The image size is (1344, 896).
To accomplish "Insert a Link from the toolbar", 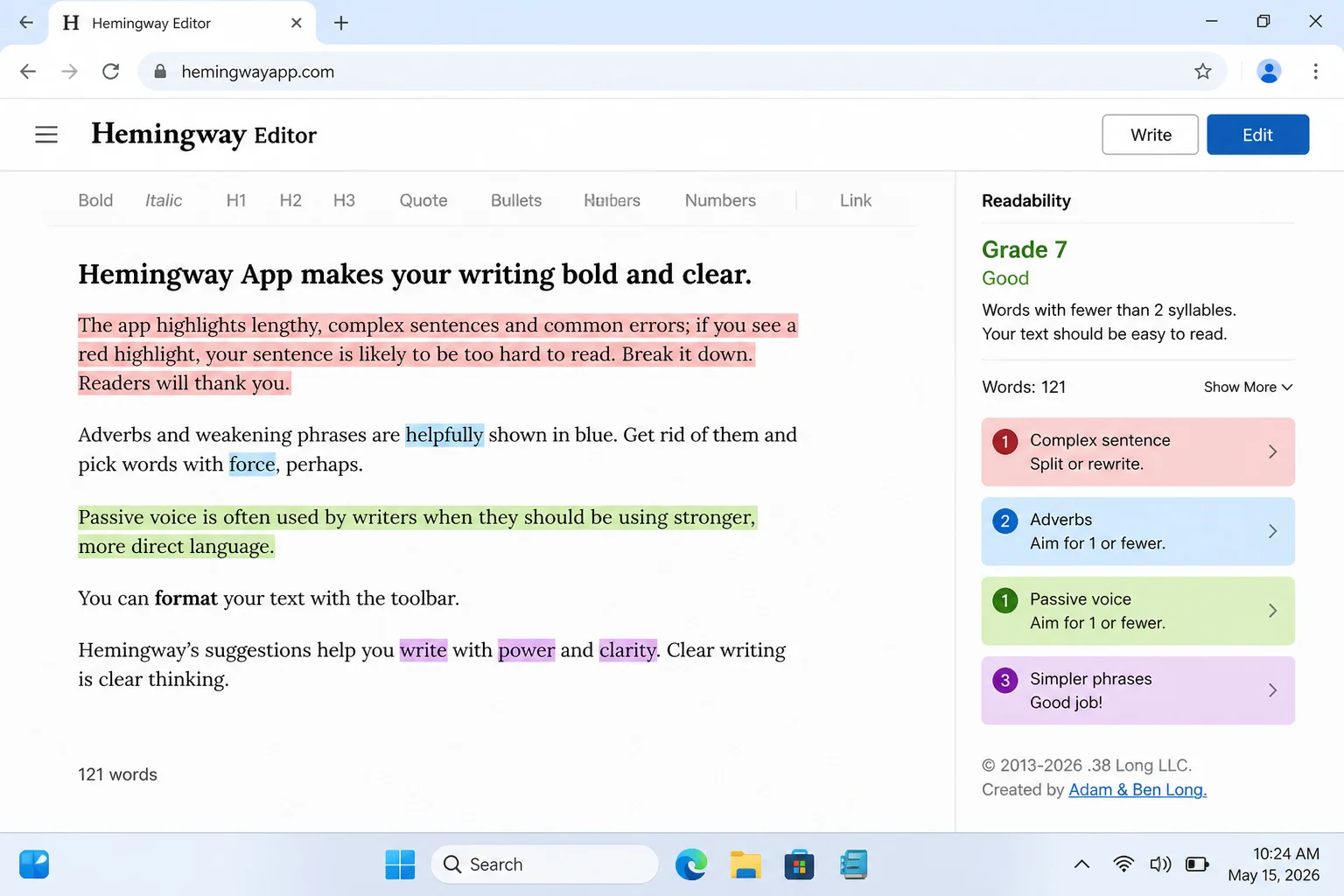I will click(x=856, y=200).
